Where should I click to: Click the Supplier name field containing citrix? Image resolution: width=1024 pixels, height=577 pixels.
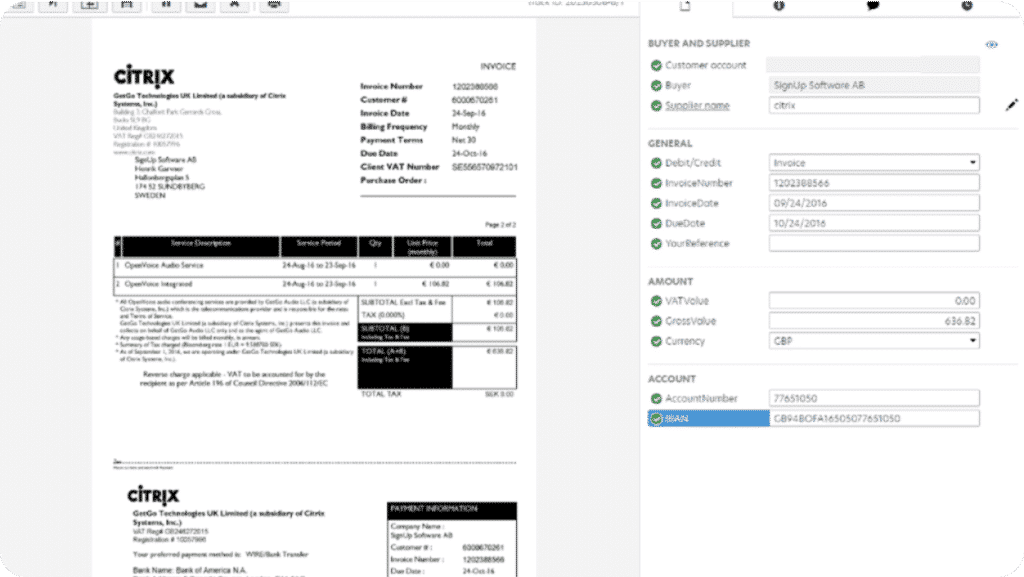(x=874, y=105)
